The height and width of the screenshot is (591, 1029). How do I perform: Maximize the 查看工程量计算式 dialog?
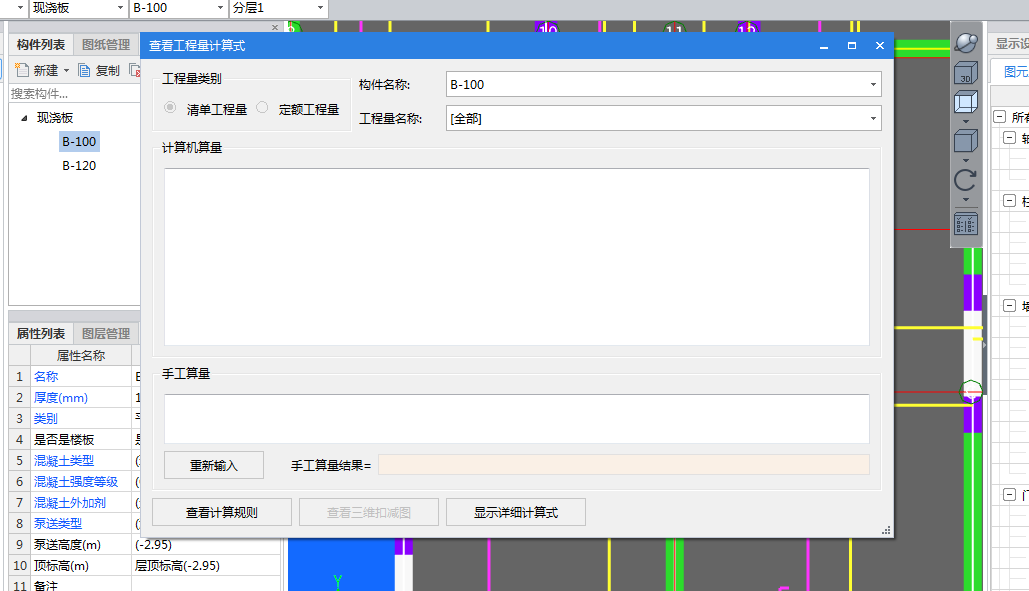tap(852, 45)
